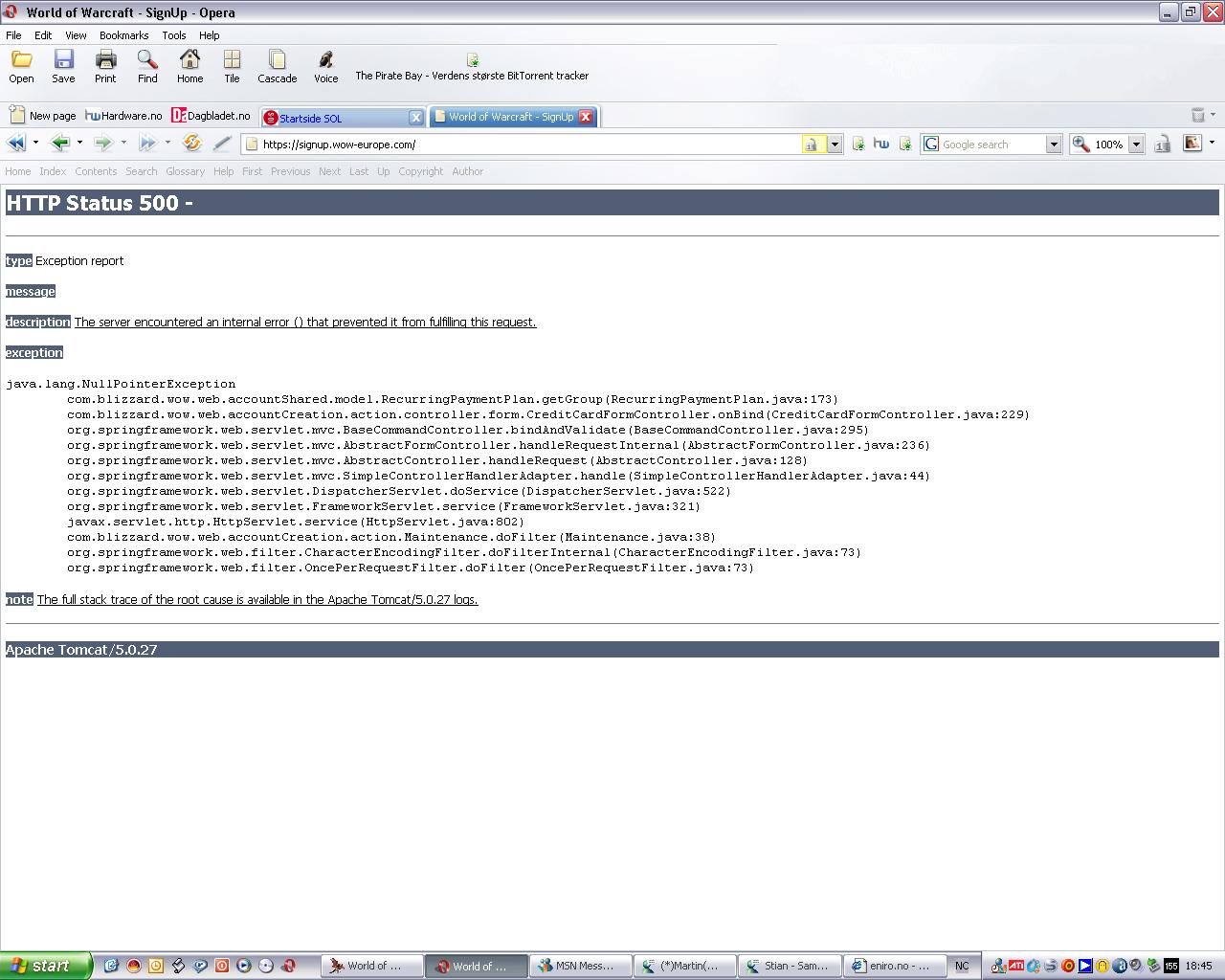Reload the page with the orange icon

(191, 144)
